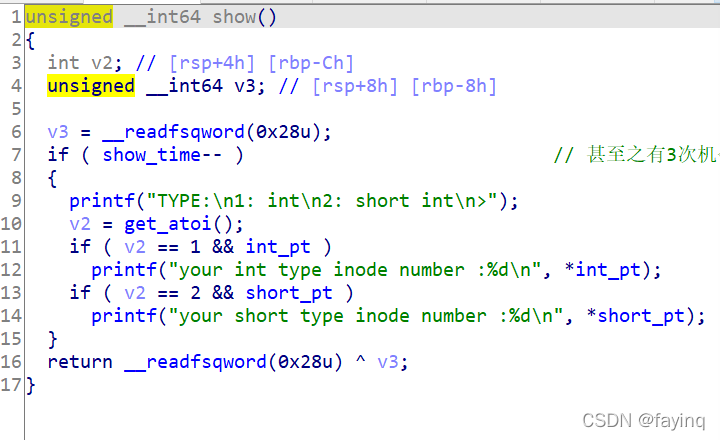Click the highlighted 'unsigned' keyword on line 1

coord(69,17)
